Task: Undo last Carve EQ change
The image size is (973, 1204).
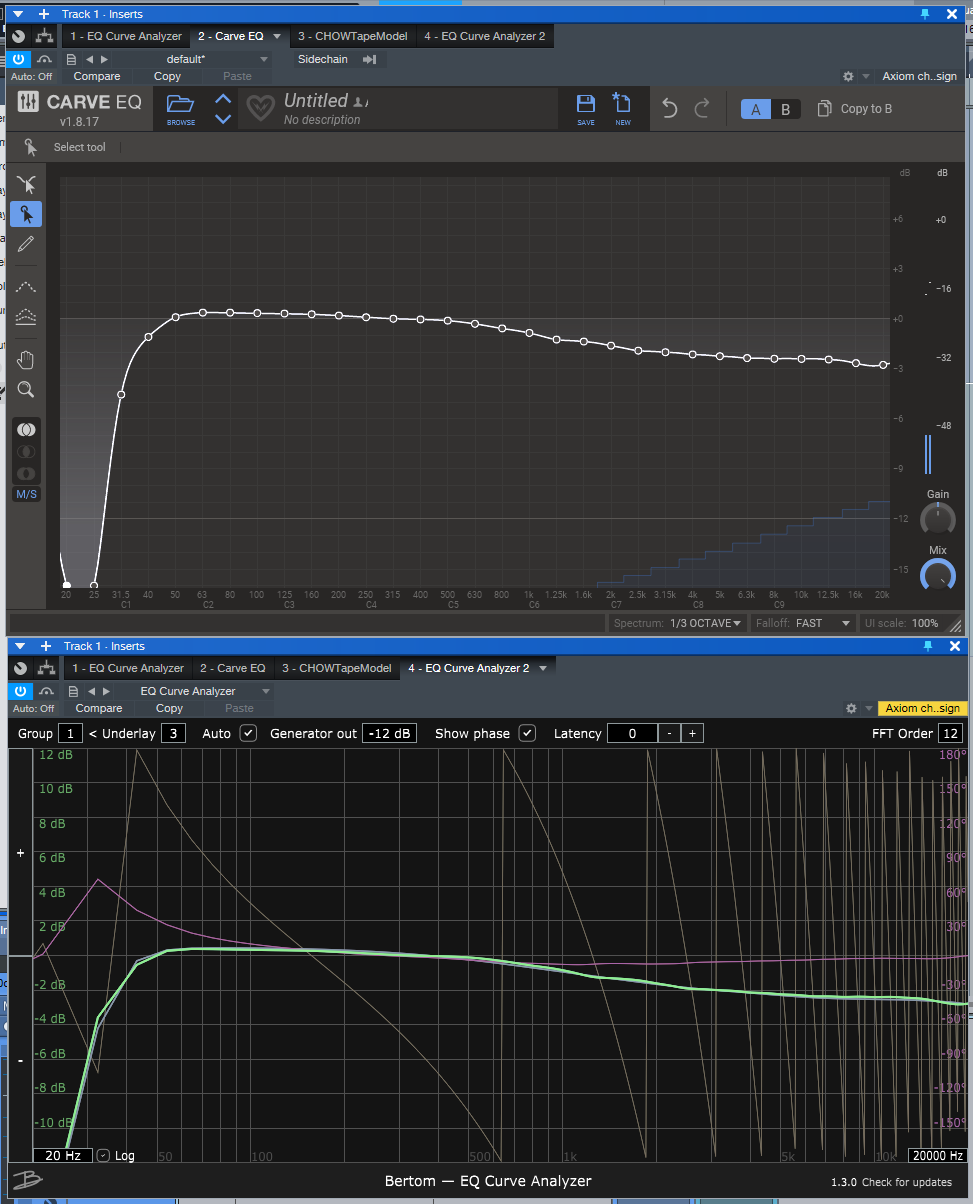Action: (x=670, y=109)
